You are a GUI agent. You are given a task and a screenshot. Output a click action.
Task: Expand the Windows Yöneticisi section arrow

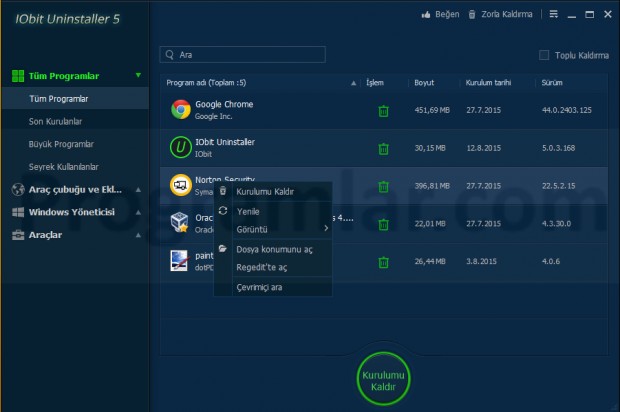pyautogui.click(x=138, y=212)
